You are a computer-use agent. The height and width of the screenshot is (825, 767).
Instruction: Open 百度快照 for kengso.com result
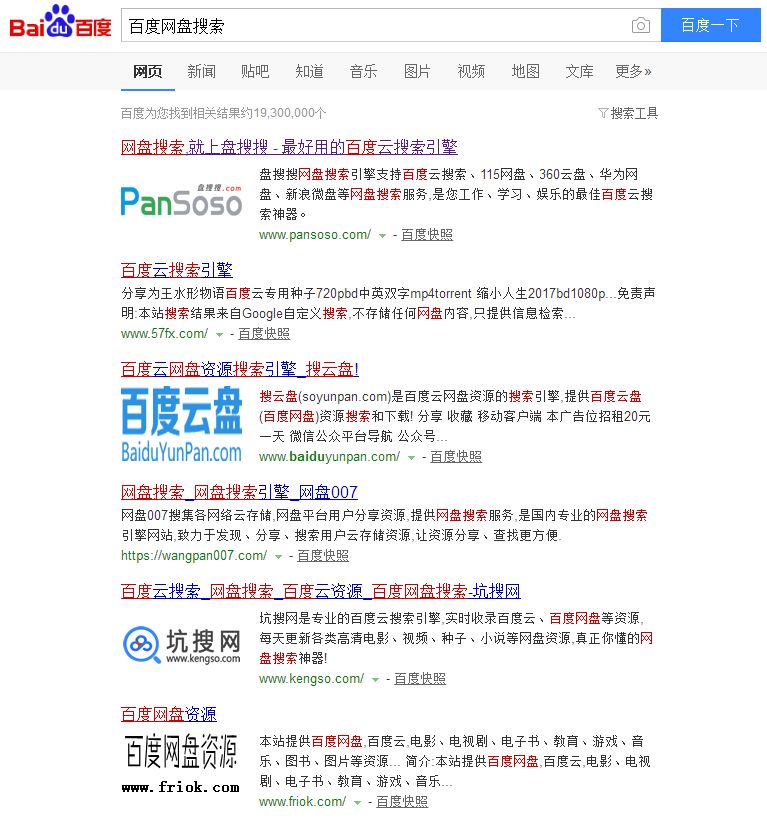pos(420,679)
